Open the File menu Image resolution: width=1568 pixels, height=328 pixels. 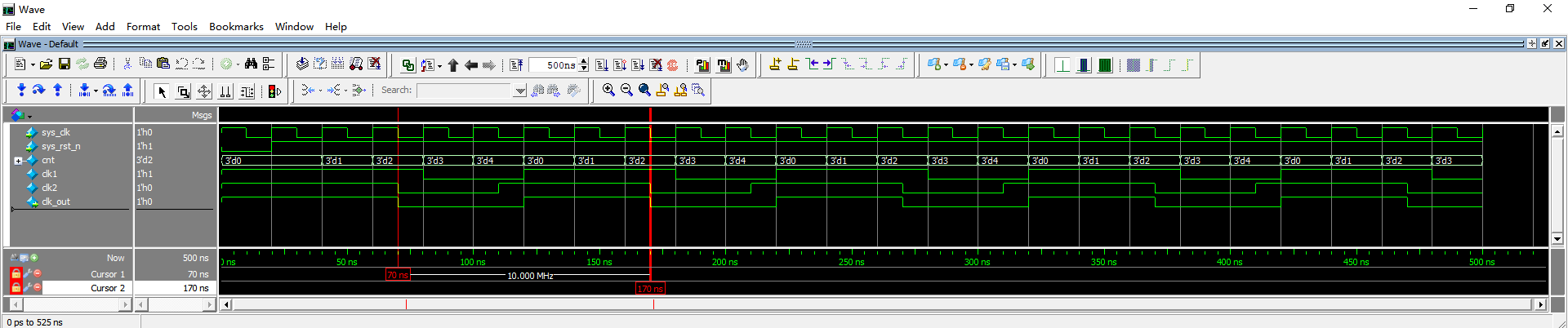14,26
